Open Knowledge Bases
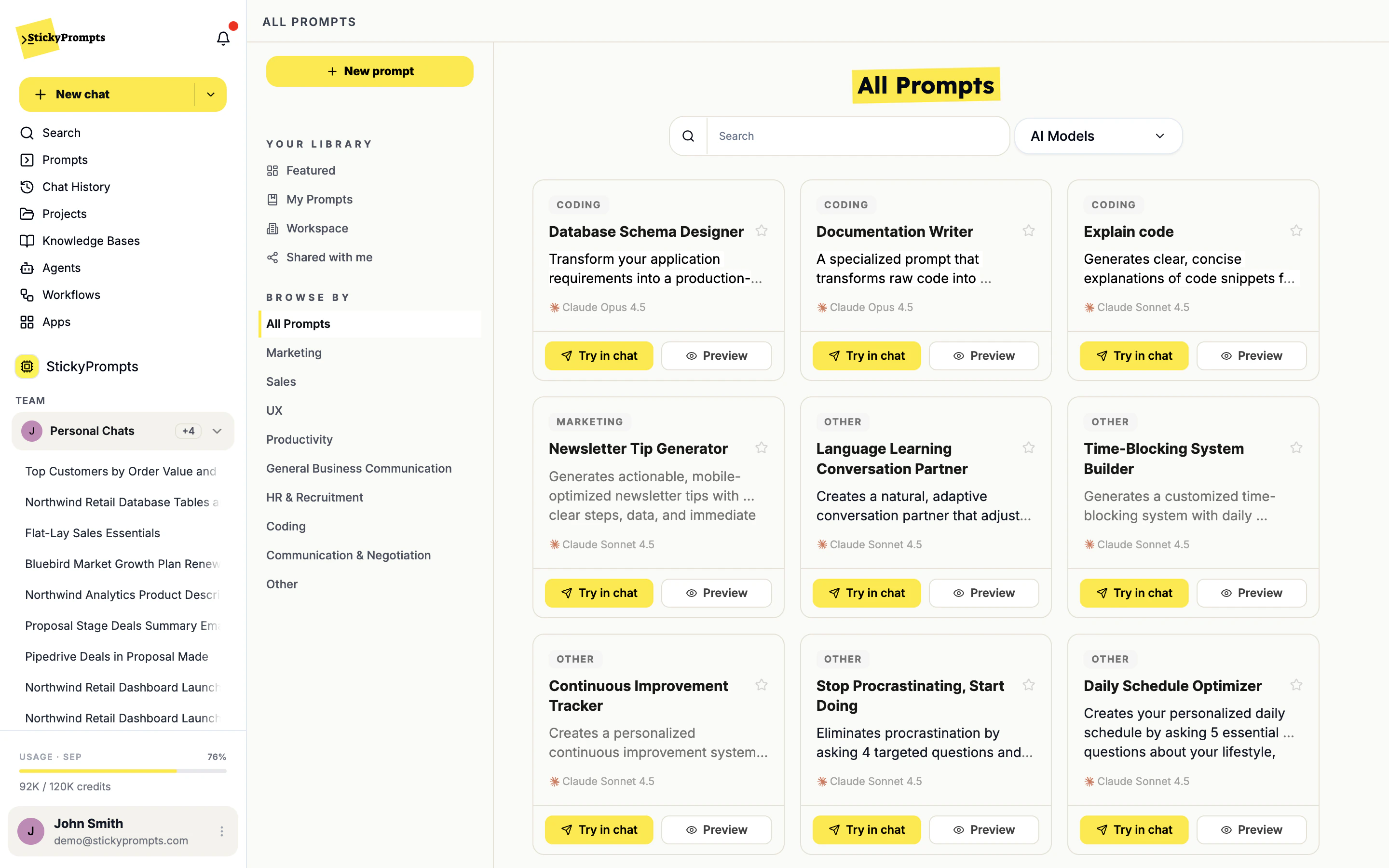Viewport: 1389px width, 868px height. click(x=79, y=241)
